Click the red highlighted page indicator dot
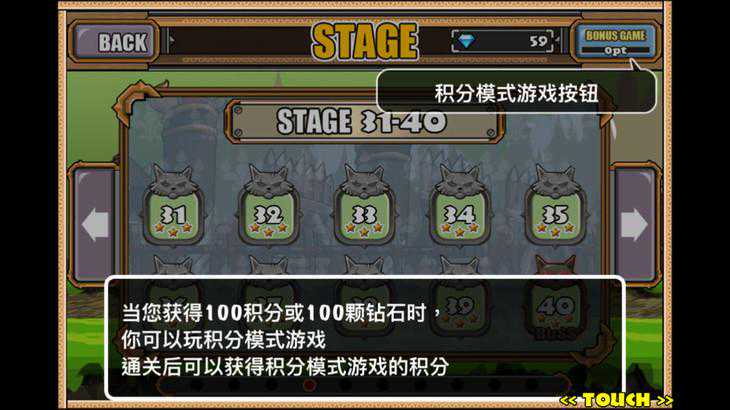Image resolution: width=730 pixels, height=410 pixels. (309, 385)
